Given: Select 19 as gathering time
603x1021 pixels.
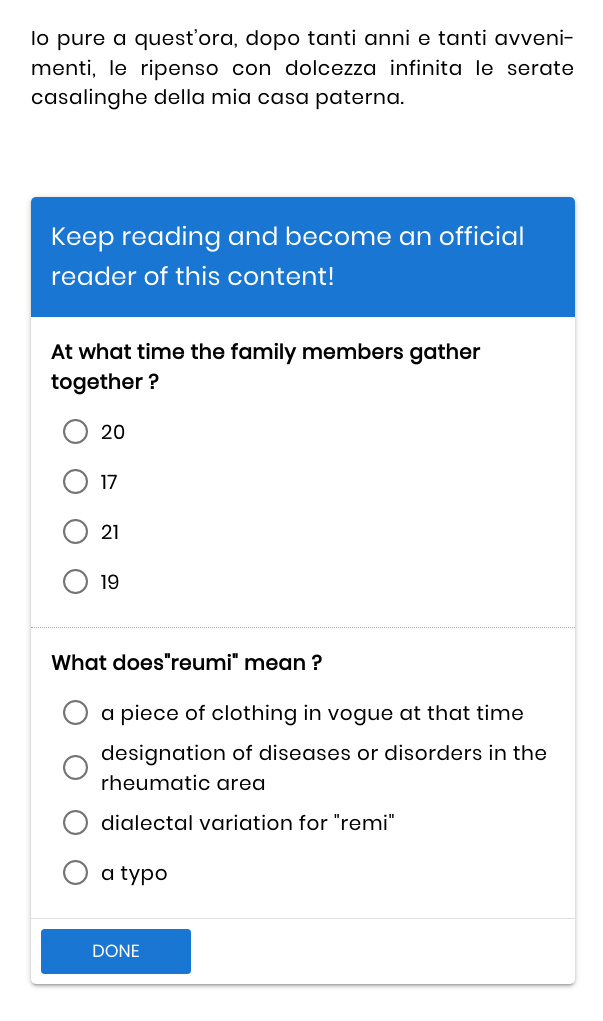Looking at the screenshot, I should click(76, 582).
